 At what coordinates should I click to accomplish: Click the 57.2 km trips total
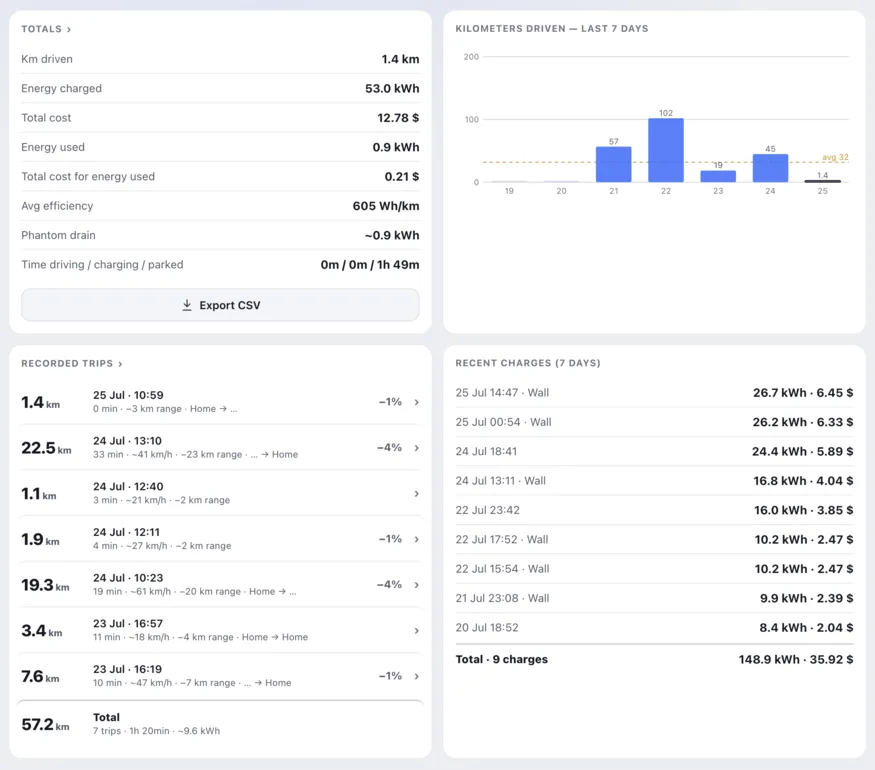pos(45,724)
